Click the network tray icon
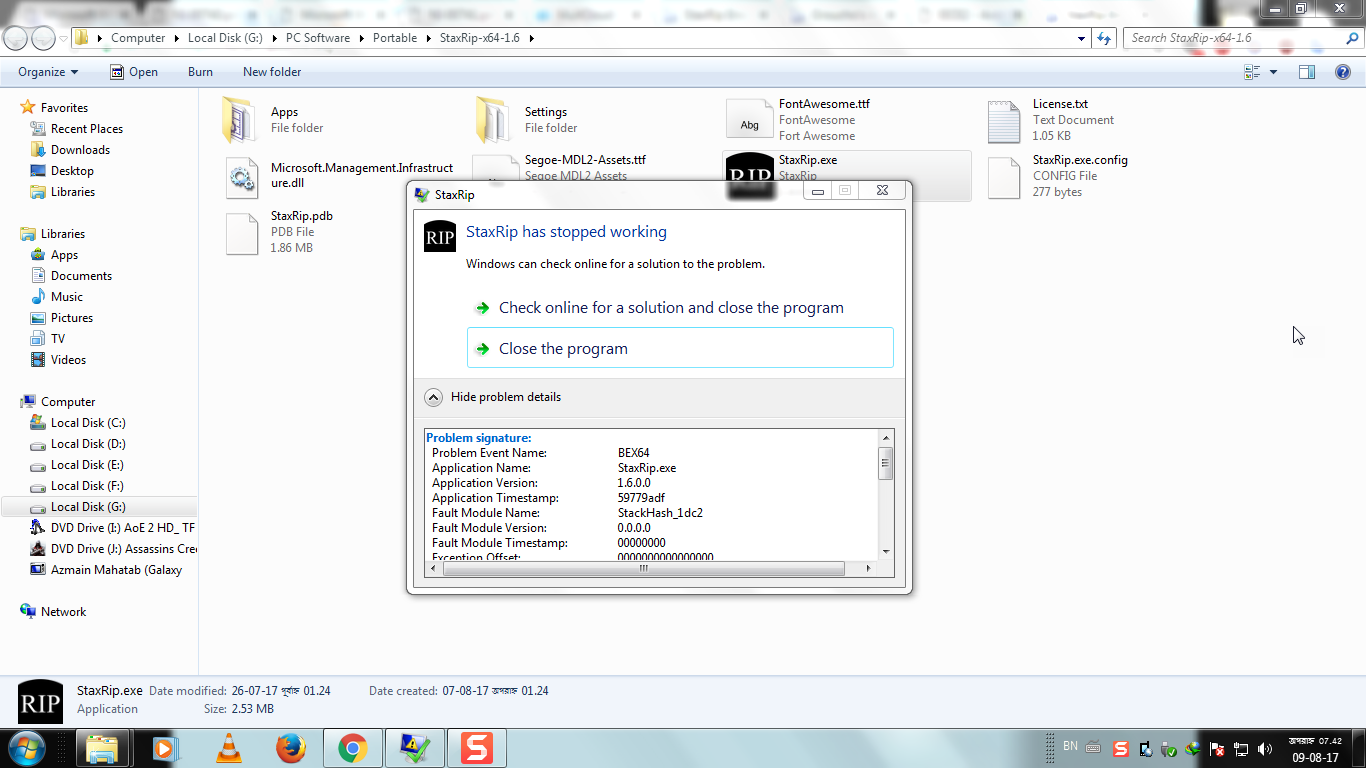Viewport: 1366px width, 768px height. coord(1241,748)
